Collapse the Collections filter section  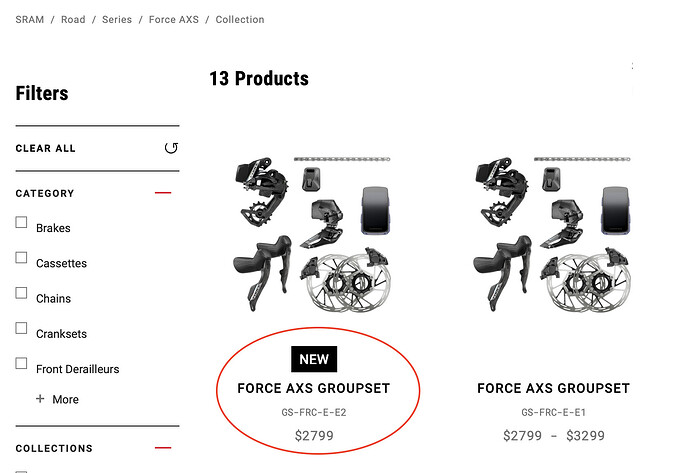163,448
